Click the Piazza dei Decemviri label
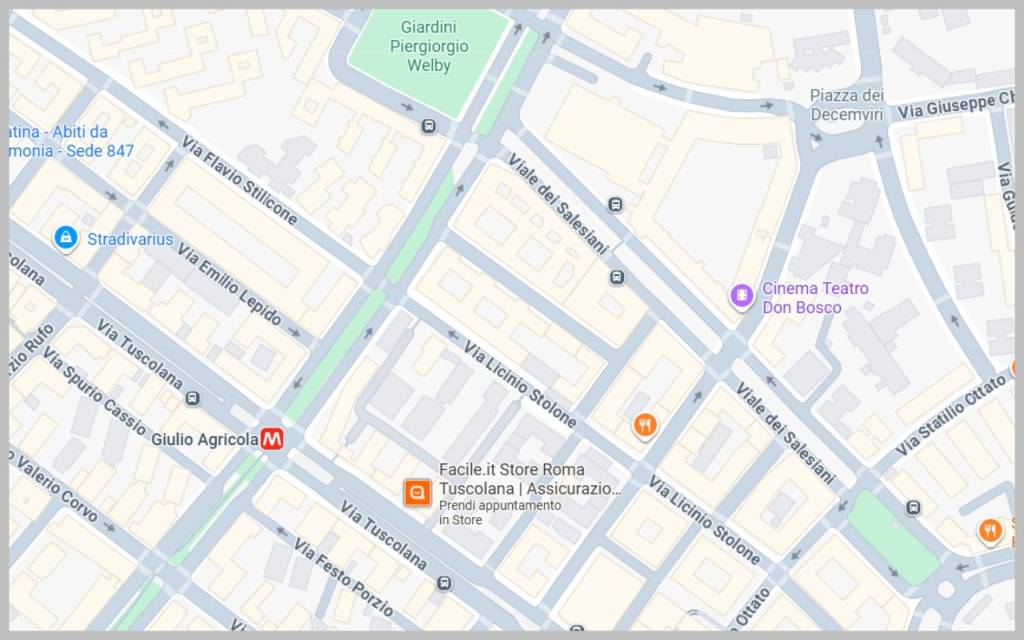This screenshot has width=1024, height=640. tap(846, 104)
